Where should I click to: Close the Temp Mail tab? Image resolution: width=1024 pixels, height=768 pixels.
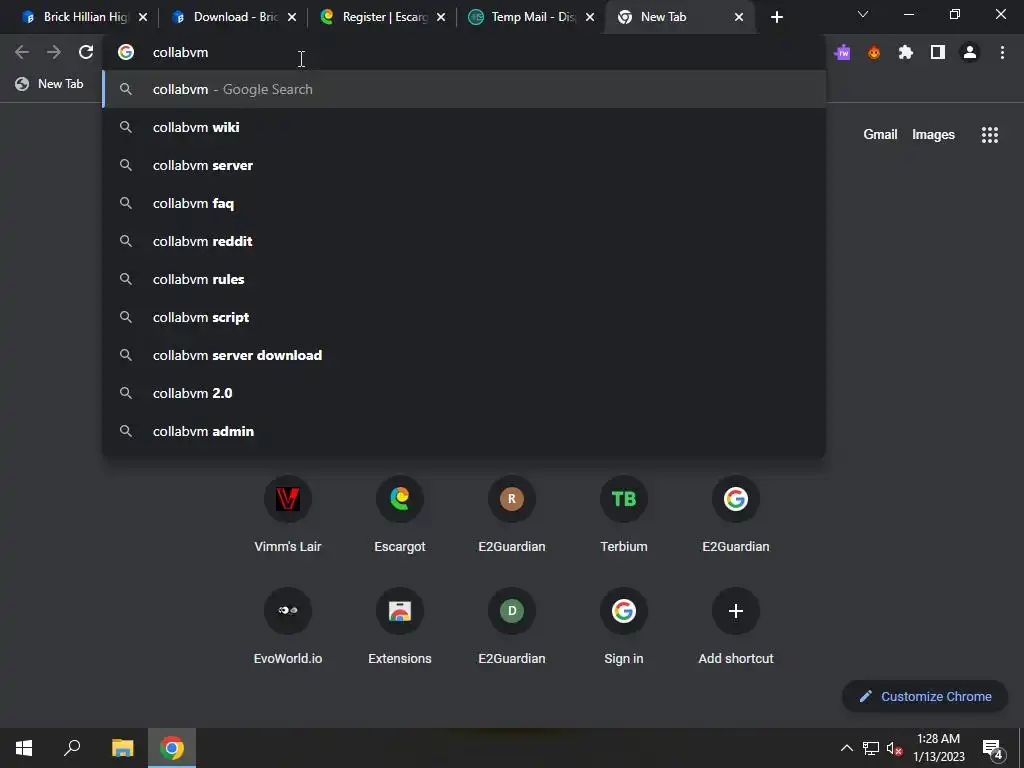[x=590, y=17]
